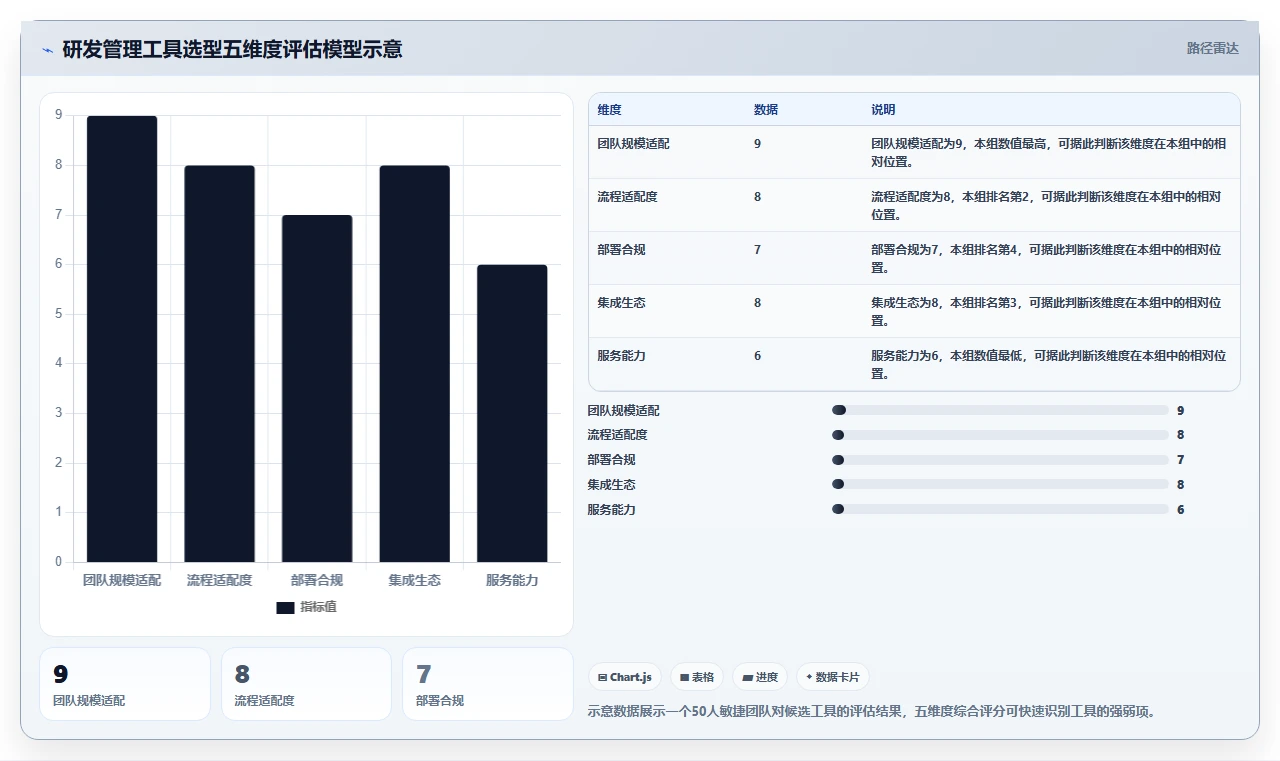Screen dimensions: 1280x761
Task: Open the 部署合规 card showing 7
Action: click(x=487, y=684)
